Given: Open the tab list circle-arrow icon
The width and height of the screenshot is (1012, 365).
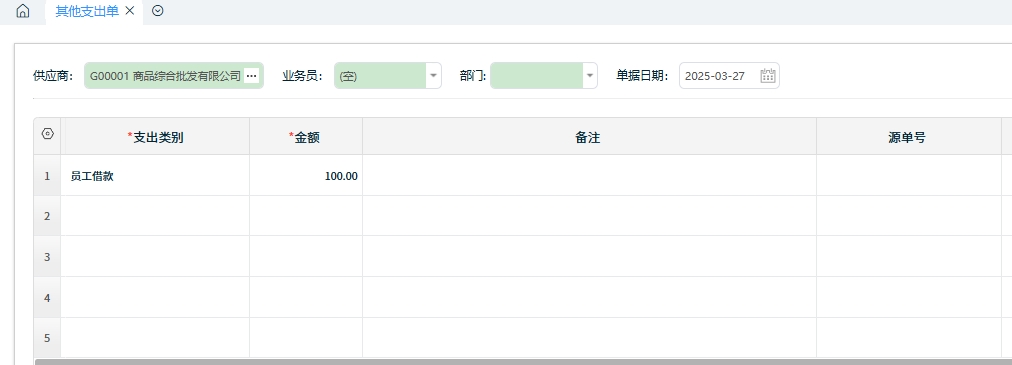Looking at the screenshot, I should [x=157, y=11].
